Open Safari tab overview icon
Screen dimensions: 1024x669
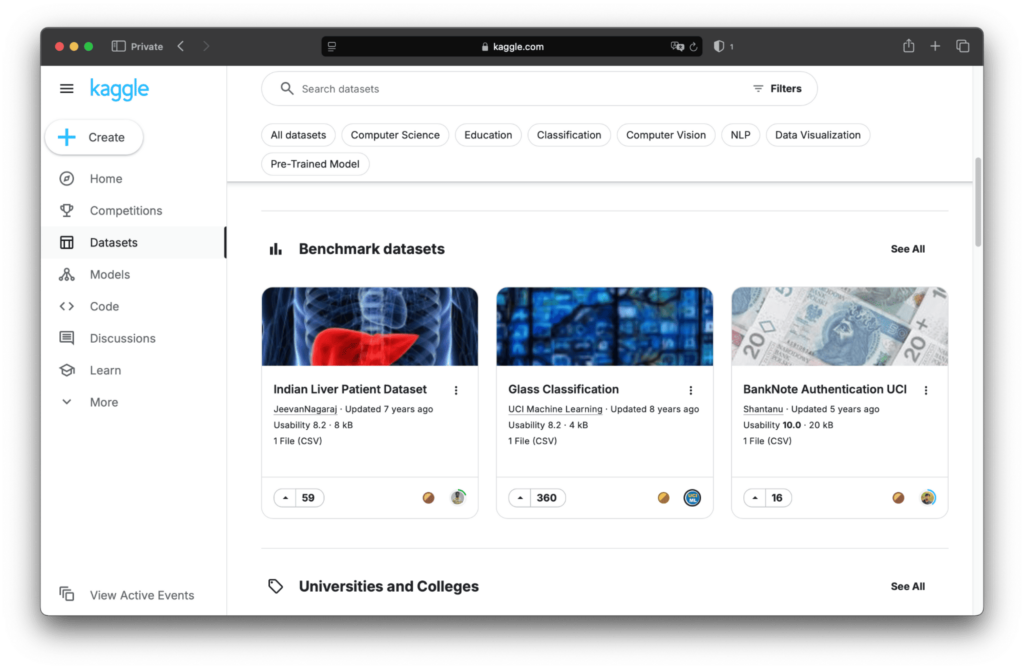pyautogui.click(x=962, y=46)
